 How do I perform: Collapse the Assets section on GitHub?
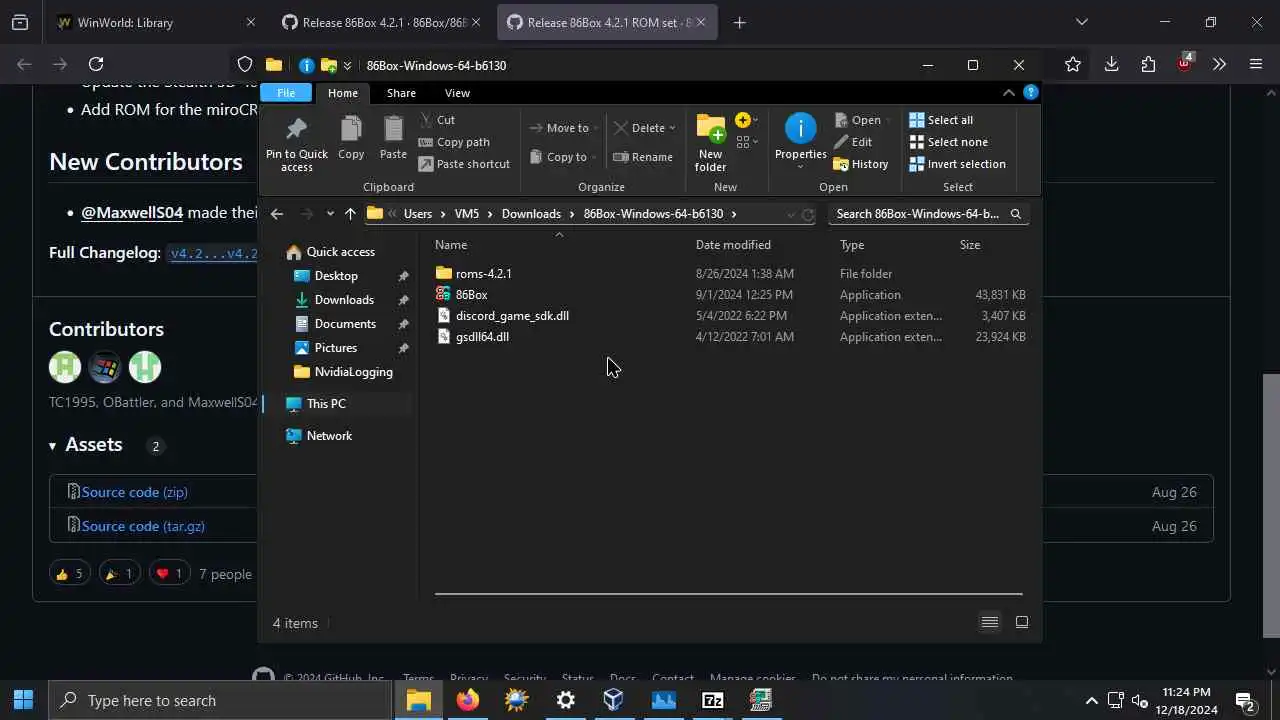point(86,445)
